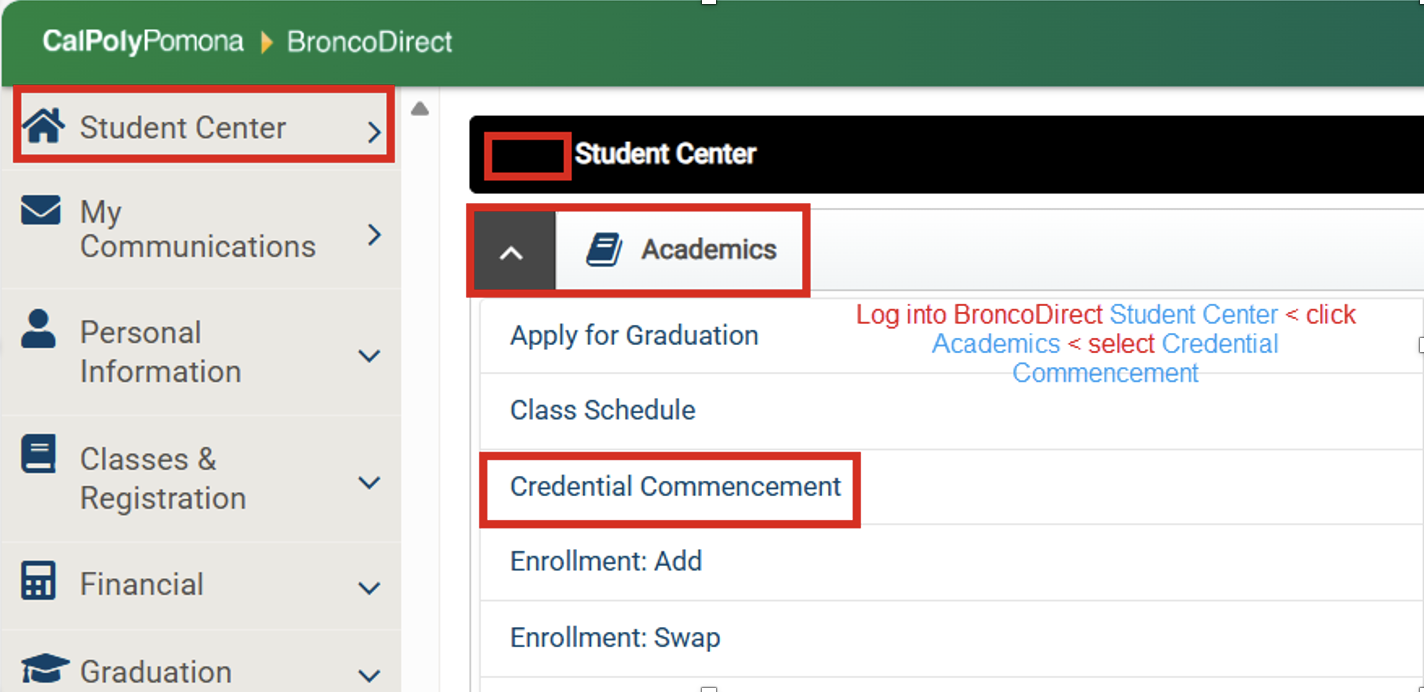Open the Class Schedule page
The image size is (1424, 692).
(602, 410)
